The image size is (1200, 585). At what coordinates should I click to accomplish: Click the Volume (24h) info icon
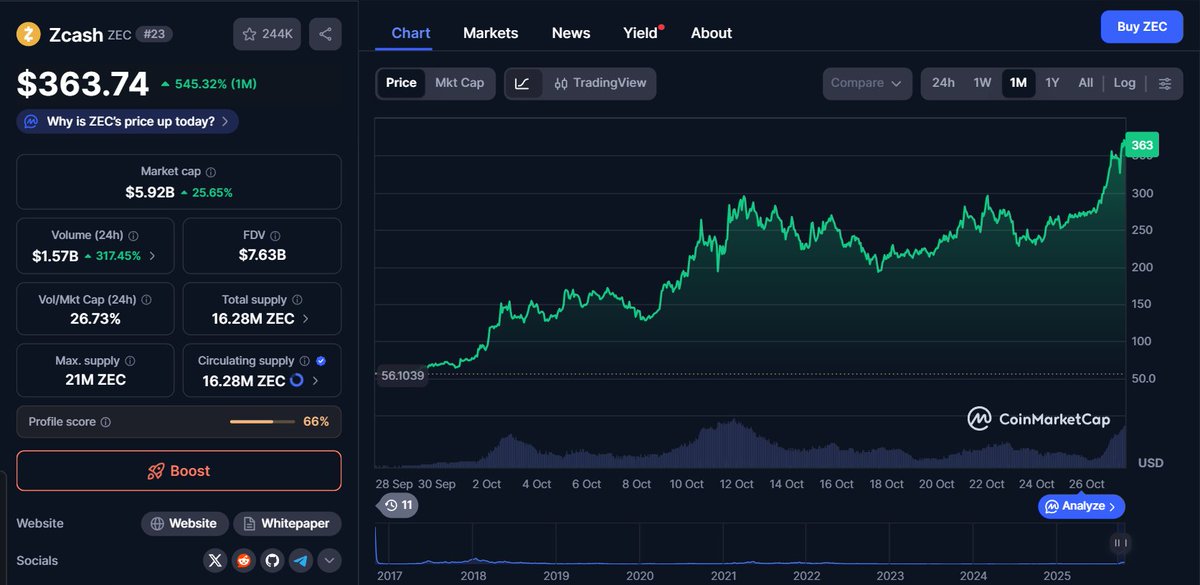point(133,236)
